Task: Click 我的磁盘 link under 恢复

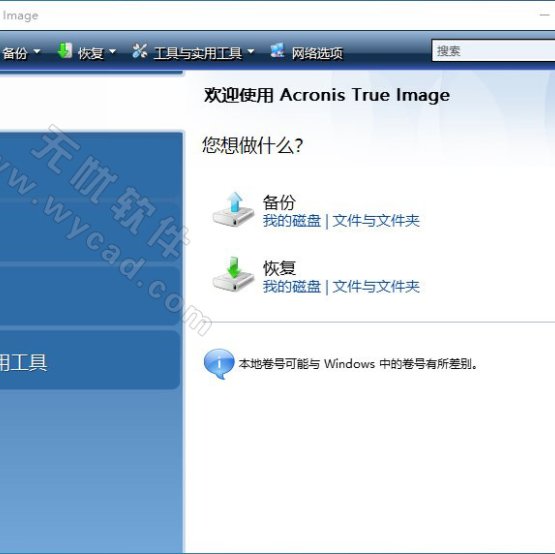Action: (x=292, y=286)
